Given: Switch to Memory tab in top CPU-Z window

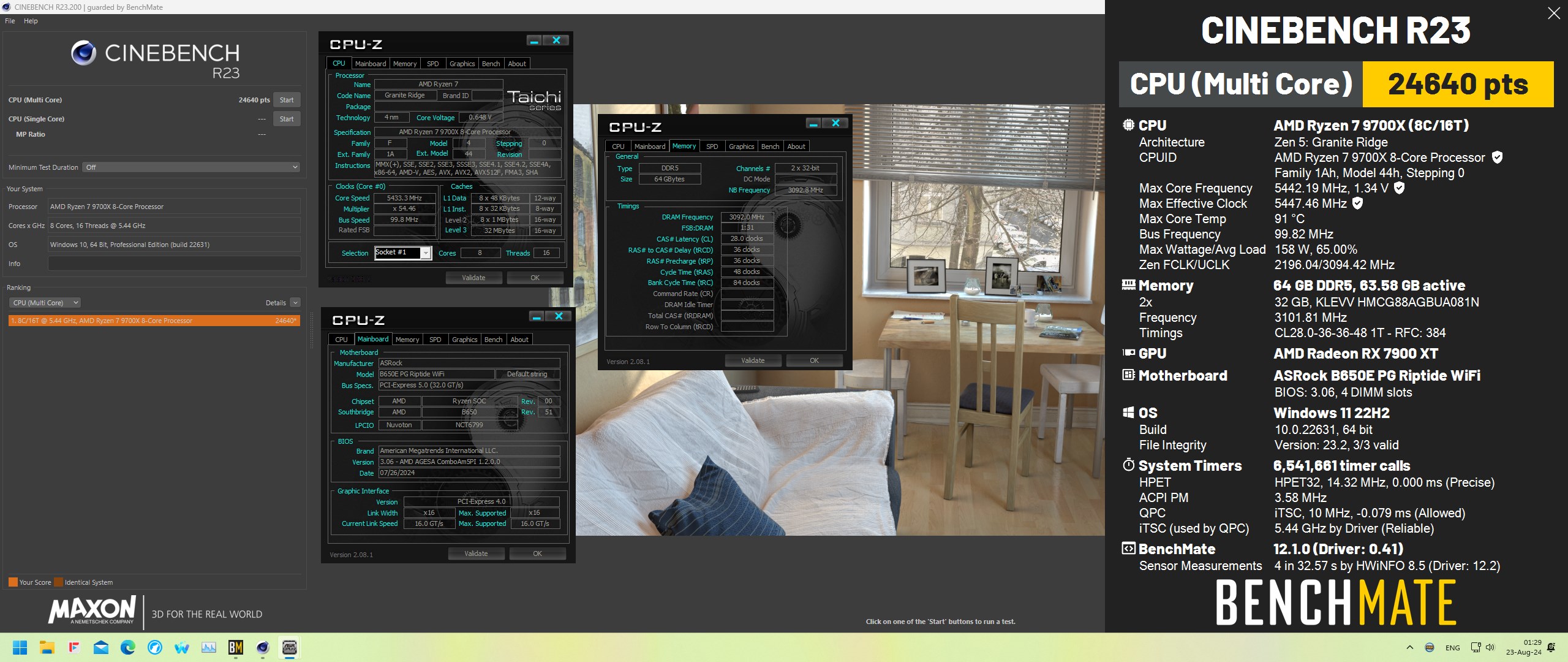Looking at the screenshot, I should [x=405, y=64].
